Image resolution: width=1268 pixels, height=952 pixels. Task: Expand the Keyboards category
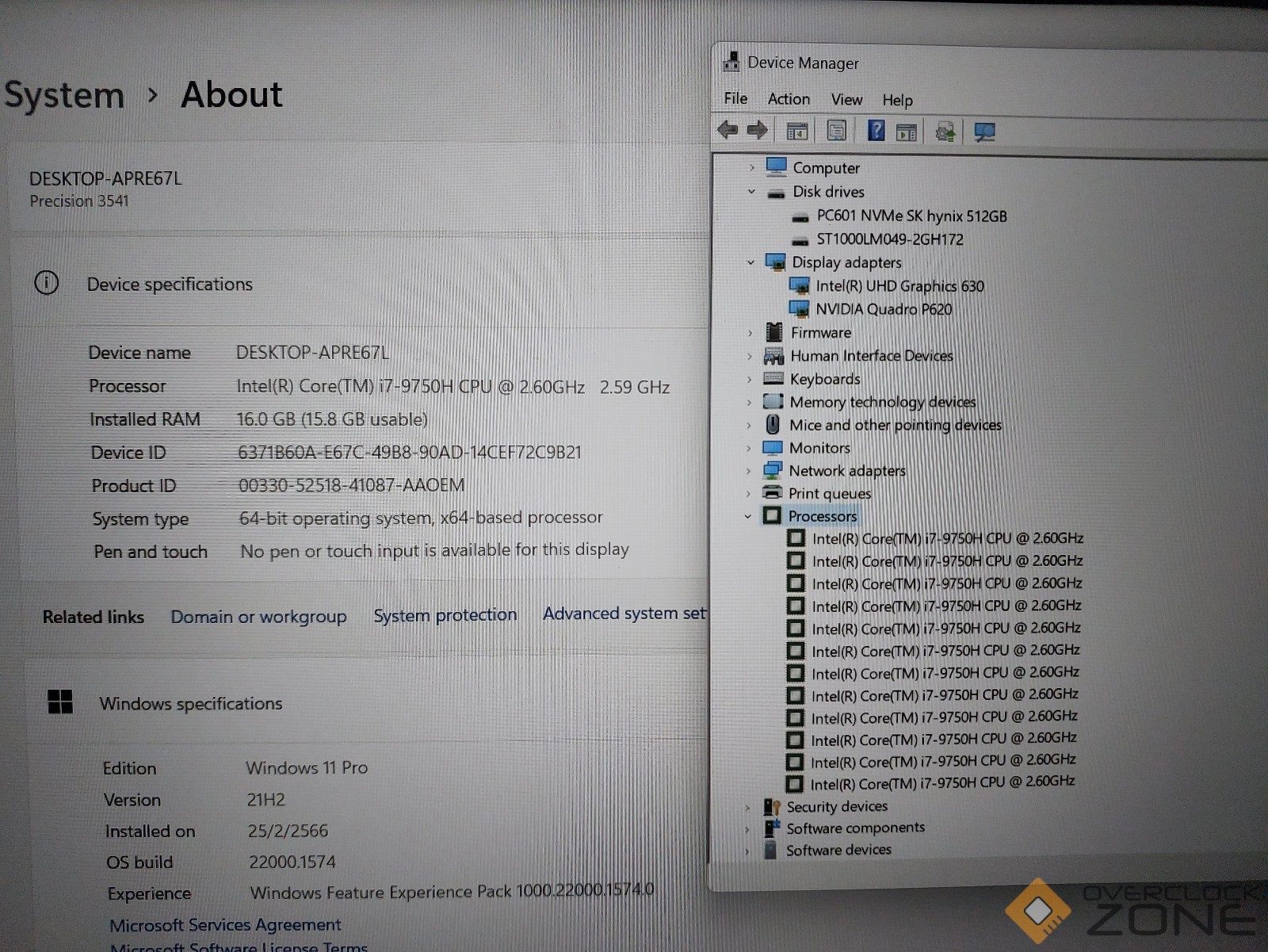pos(750,380)
